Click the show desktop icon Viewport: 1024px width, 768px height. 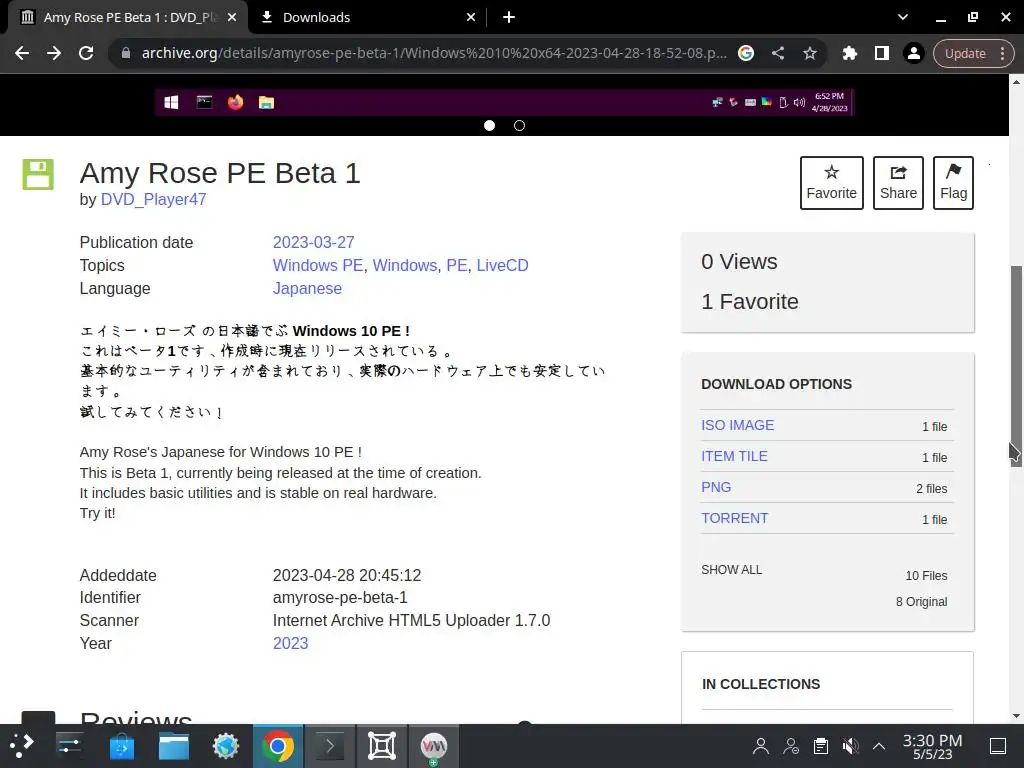[998, 746]
